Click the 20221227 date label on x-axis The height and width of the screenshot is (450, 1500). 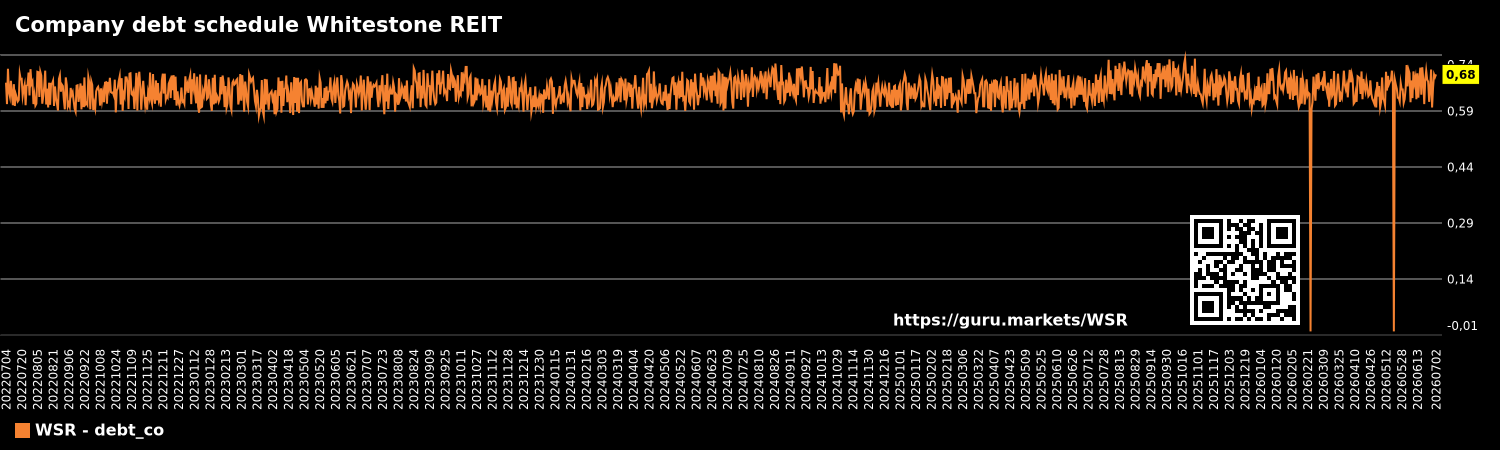coord(180,379)
